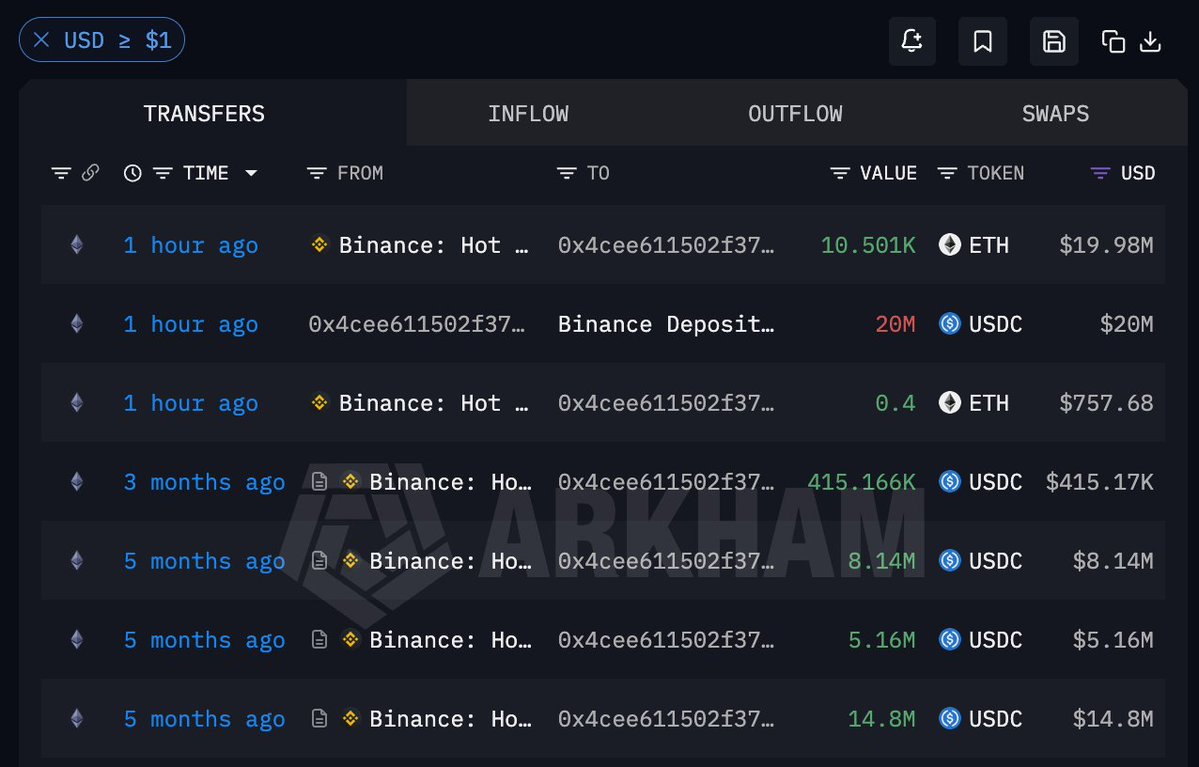1199x767 pixels.
Task: Click Ethereum chain icon in $19.98M row
Action: (76, 245)
